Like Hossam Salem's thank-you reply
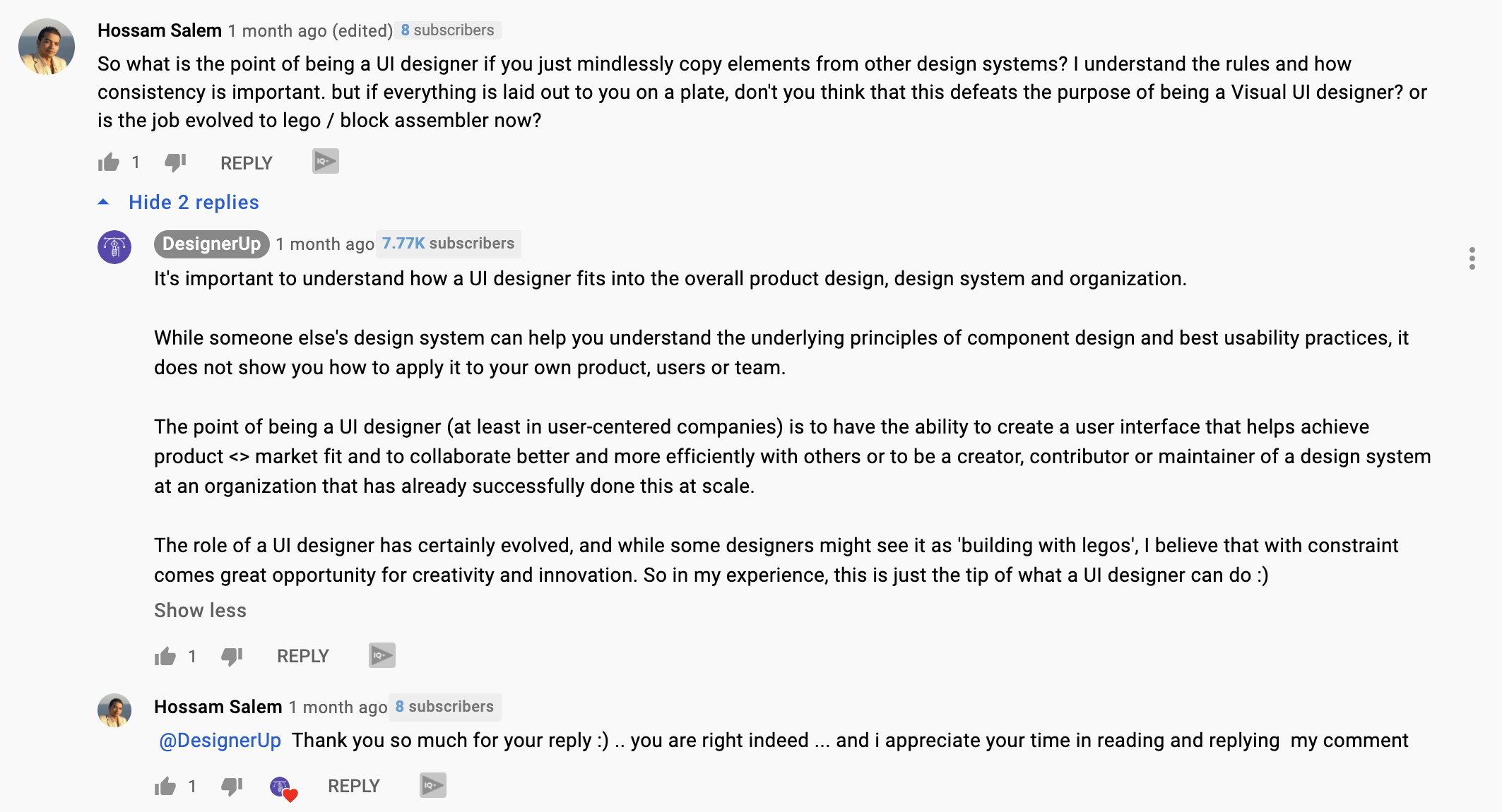 coord(165,787)
